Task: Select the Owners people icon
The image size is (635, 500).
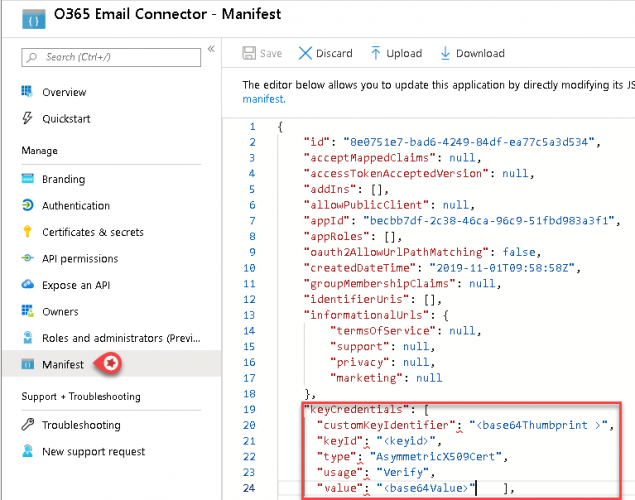Action: pyautogui.click(x=27, y=312)
